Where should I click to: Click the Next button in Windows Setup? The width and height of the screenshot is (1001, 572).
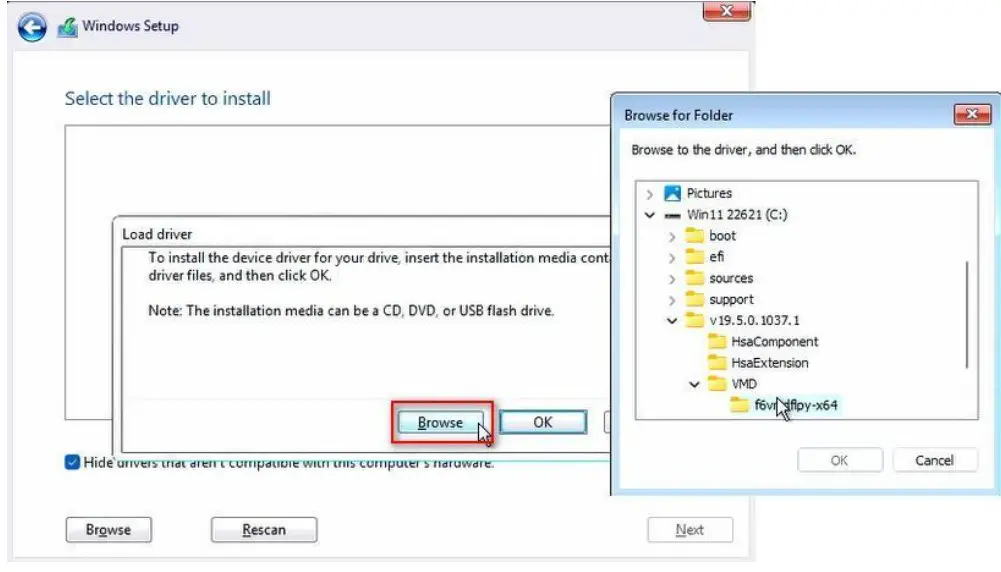pyautogui.click(x=689, y=530)
